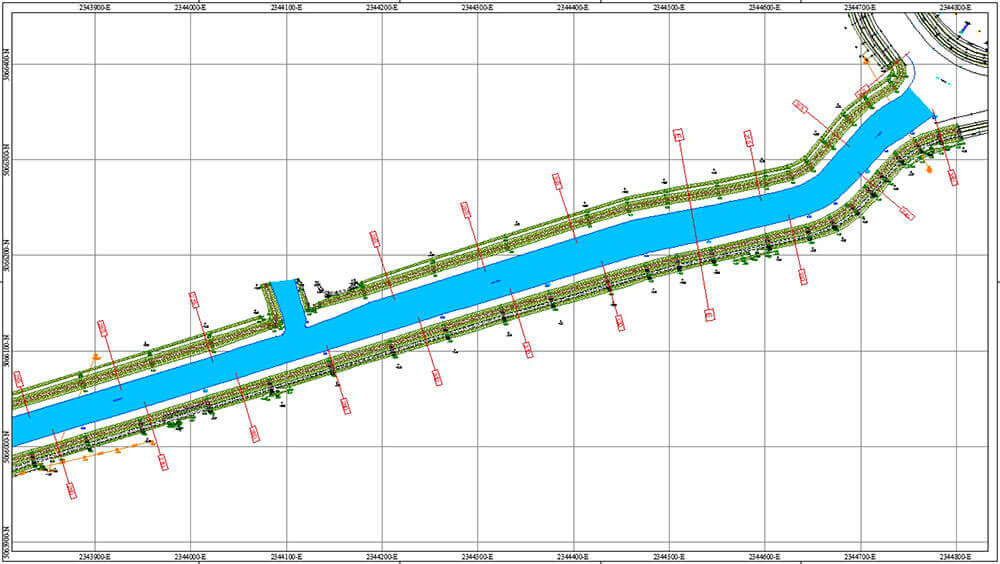Click the 2343900-E grid label on top edge
Viewport: 1000px width, 564px height.
95,7
